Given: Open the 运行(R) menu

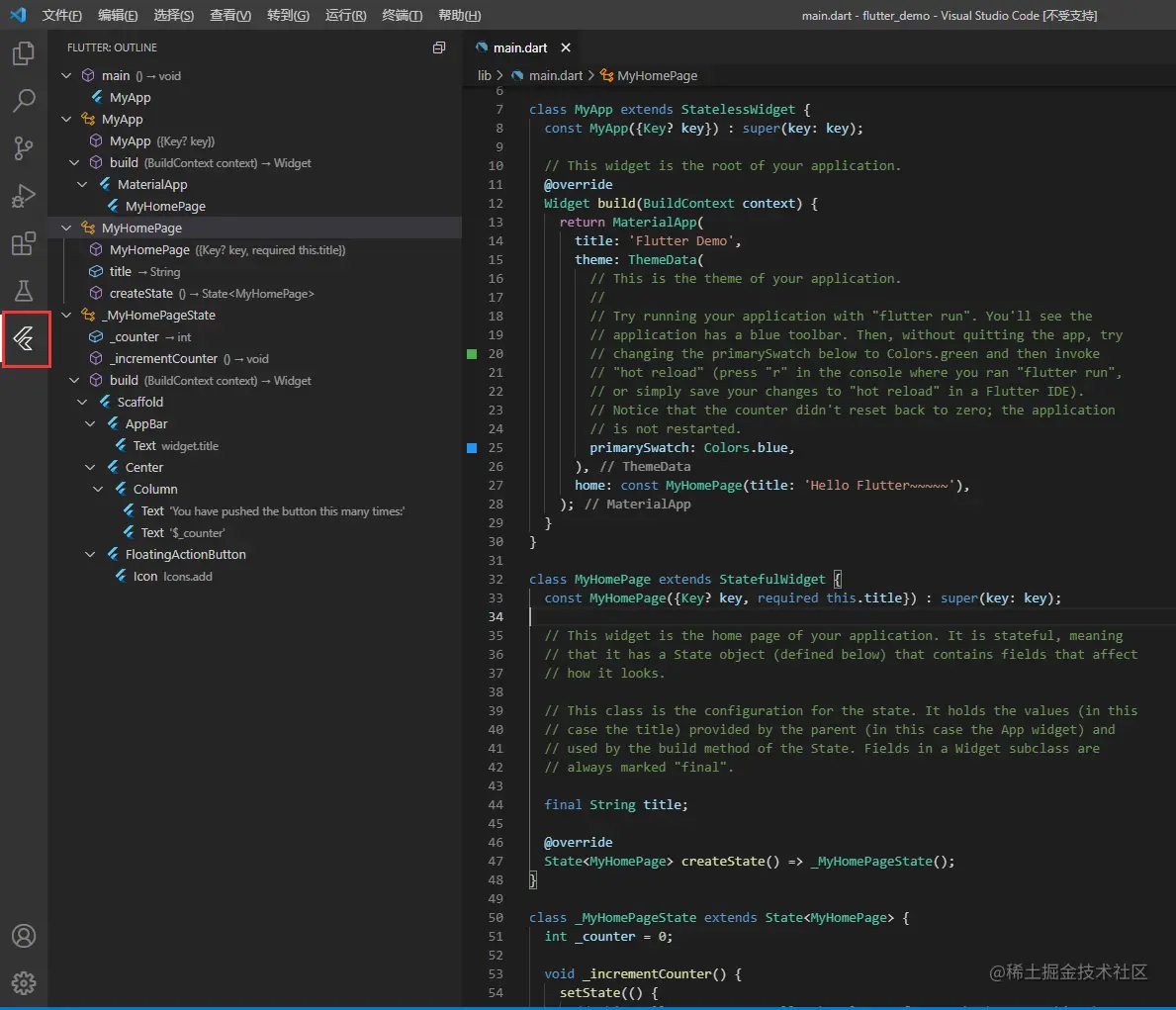Looking at the screenshot, I should tap(346, 15).
